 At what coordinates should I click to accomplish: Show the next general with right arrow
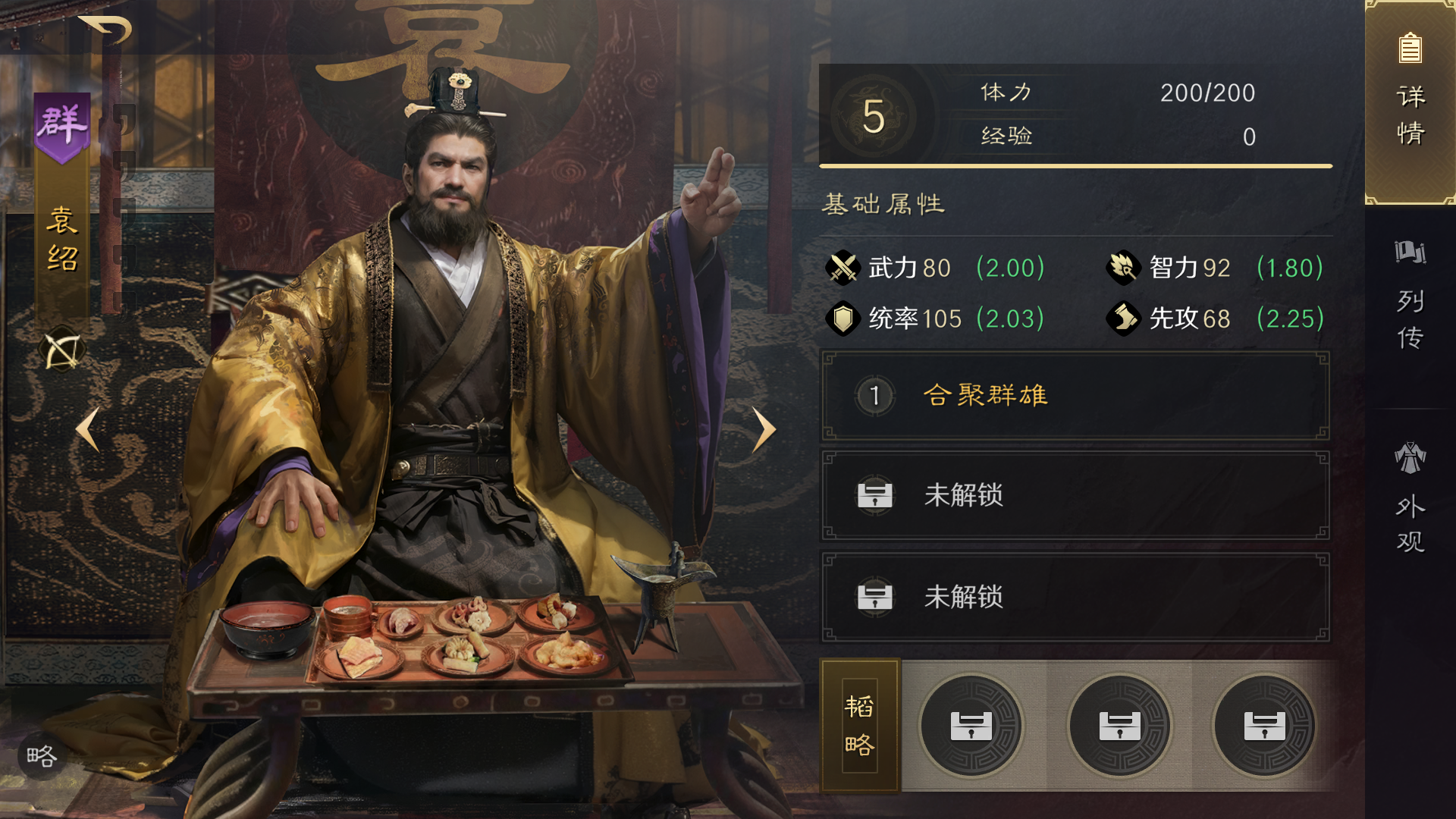point(764,430)
